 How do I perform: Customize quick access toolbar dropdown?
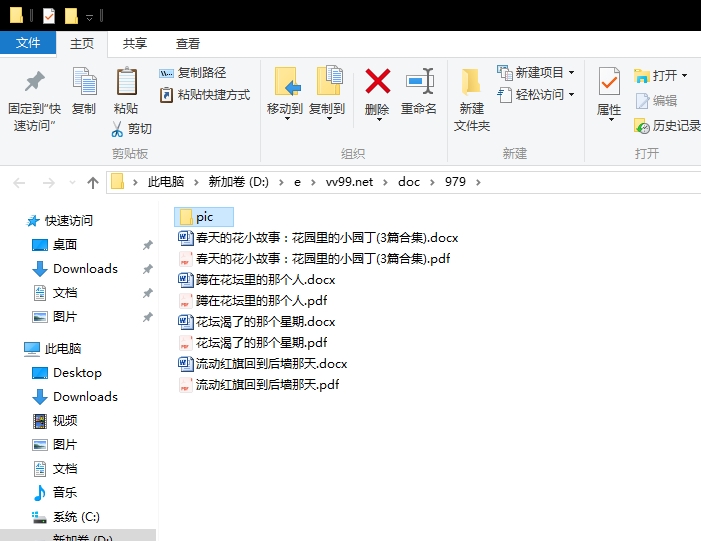point(89,17)
